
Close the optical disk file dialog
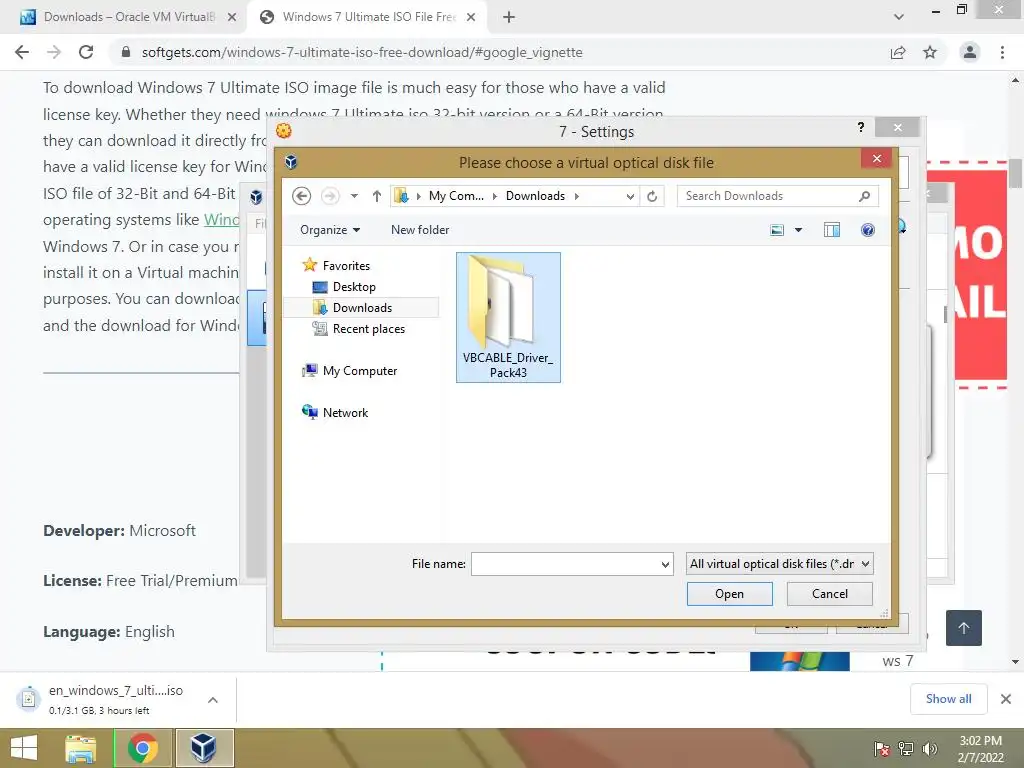(876, 158)
